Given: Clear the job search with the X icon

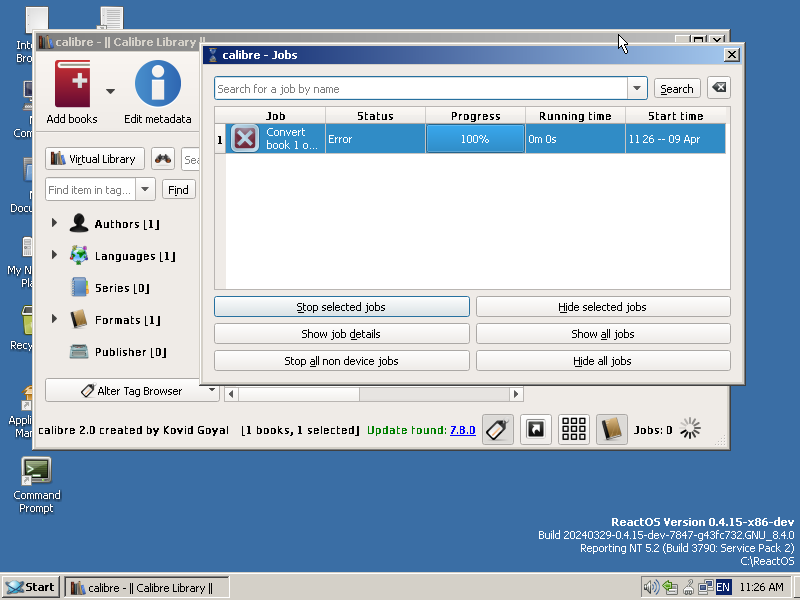Looking at the screenshot, I should (x=718, y=87).
